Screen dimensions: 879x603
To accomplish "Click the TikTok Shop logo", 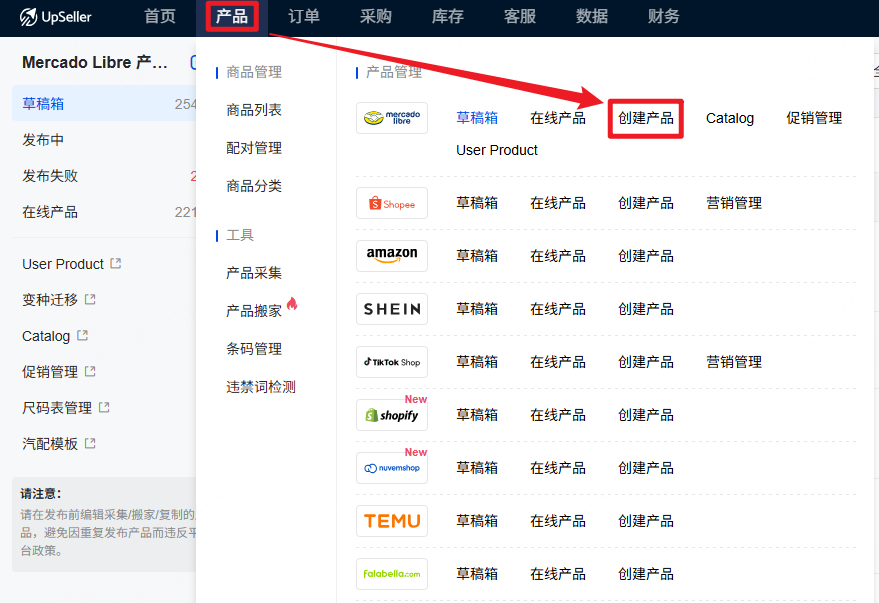I will [x=392, y=362].
